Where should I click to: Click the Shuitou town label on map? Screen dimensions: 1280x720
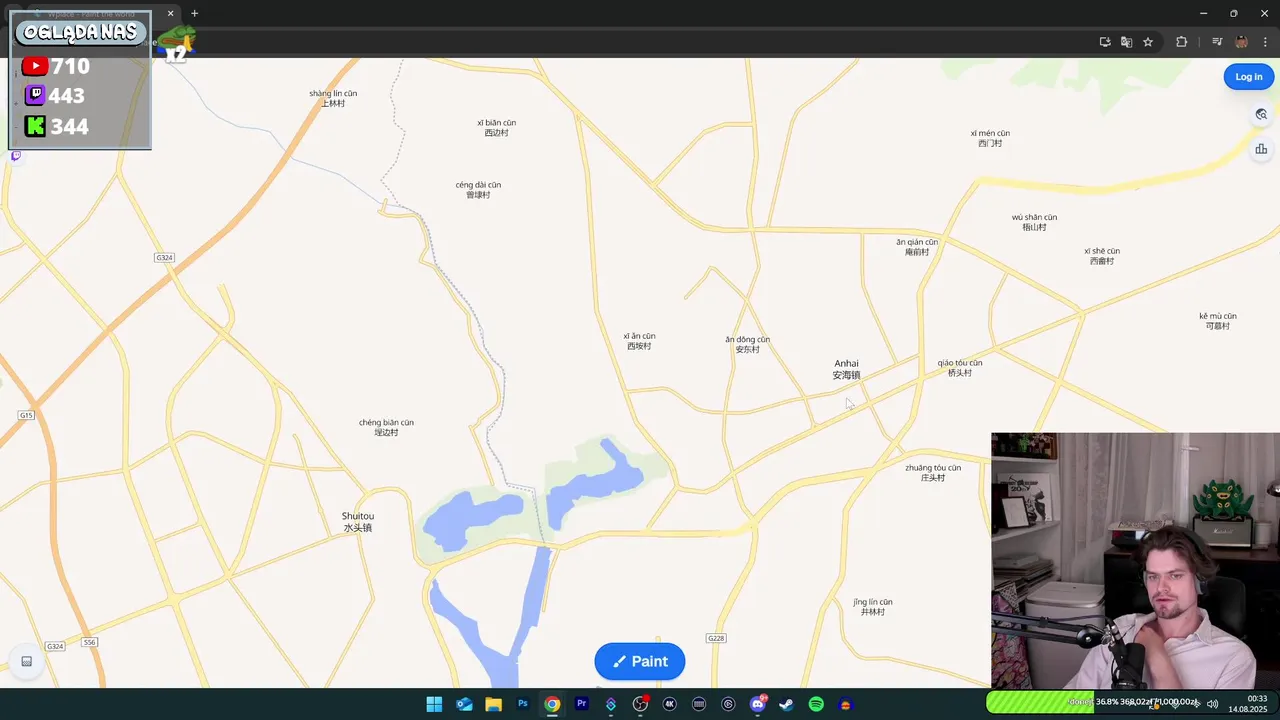(358, 522)
